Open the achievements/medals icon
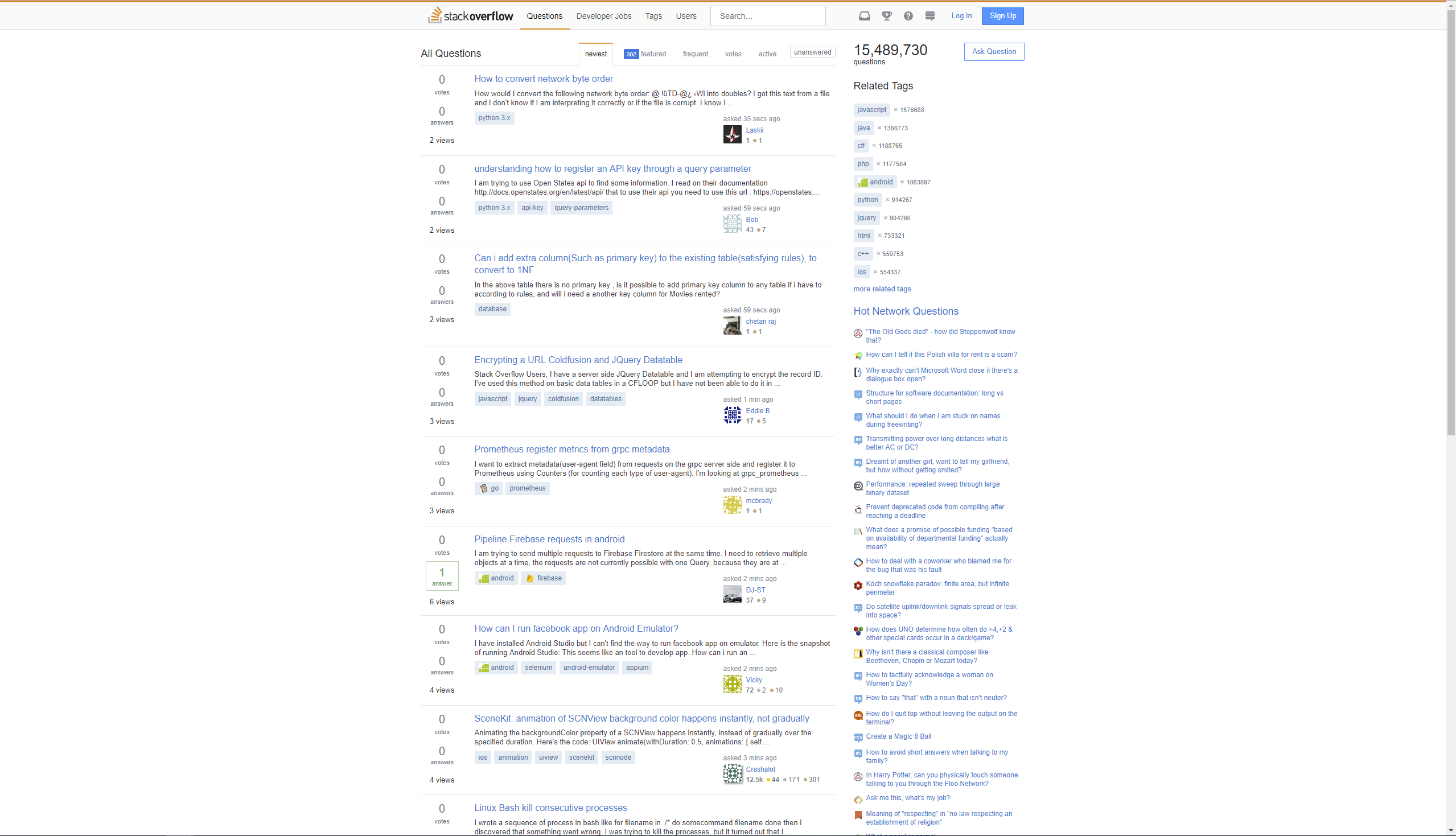1456x836 pixels. [887, 16]
